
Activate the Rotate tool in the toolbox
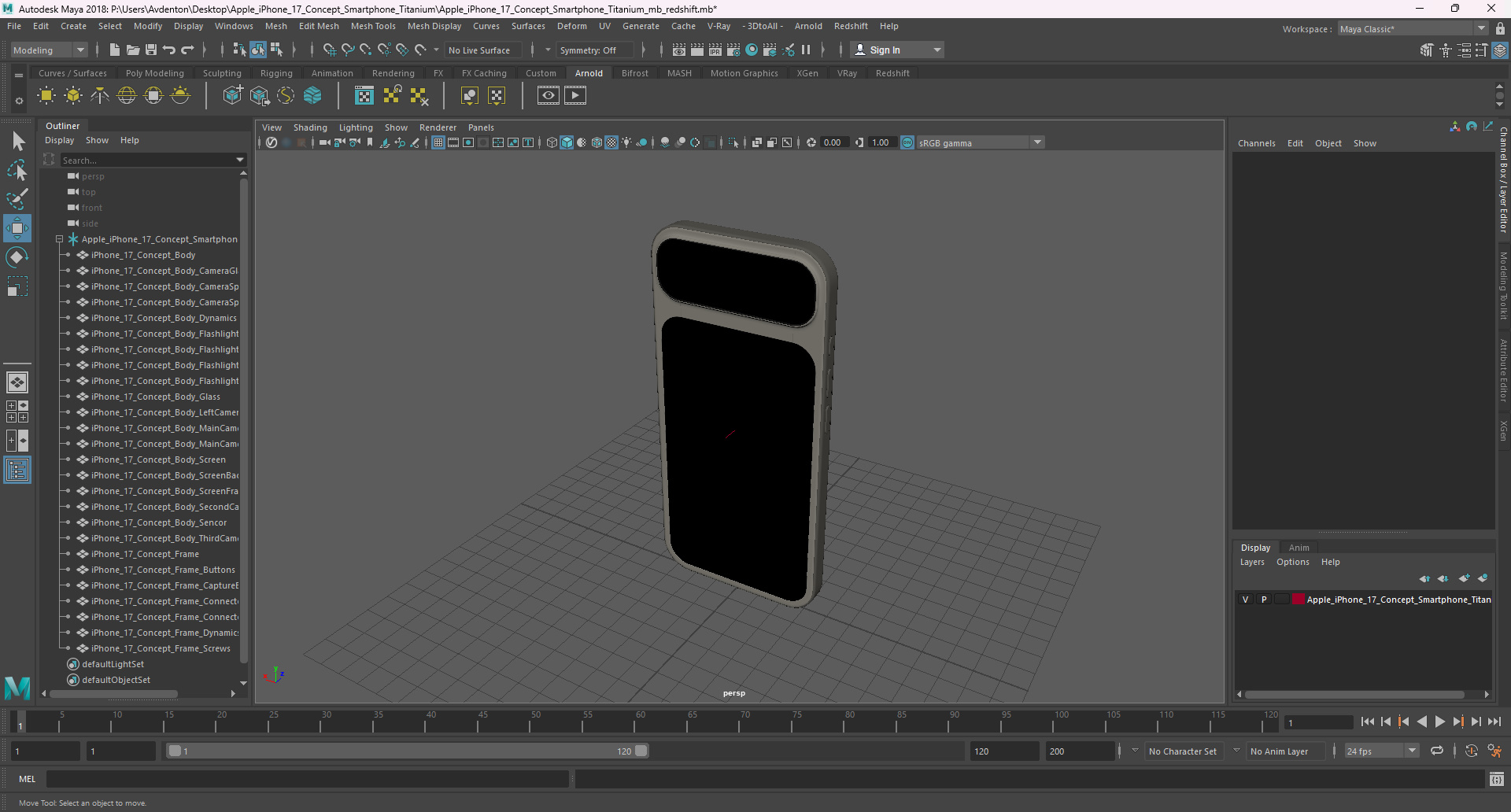coord(17,257)
